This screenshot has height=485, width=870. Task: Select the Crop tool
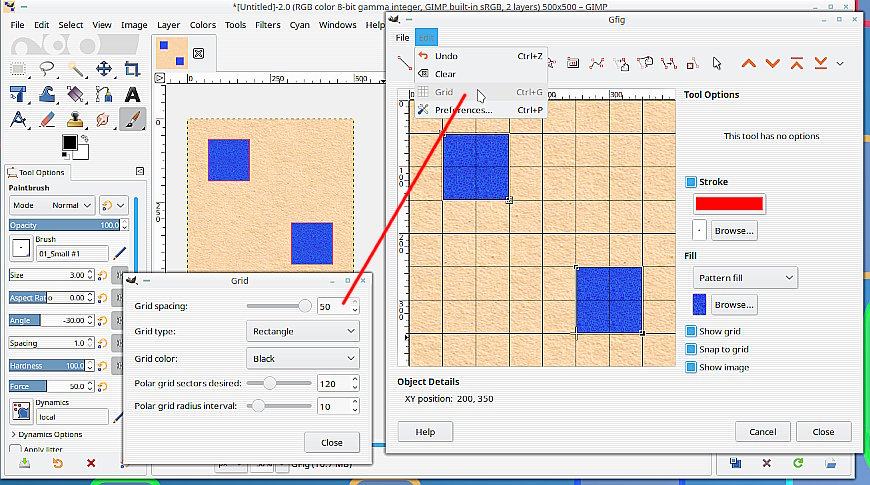click(x=132, y=69)
